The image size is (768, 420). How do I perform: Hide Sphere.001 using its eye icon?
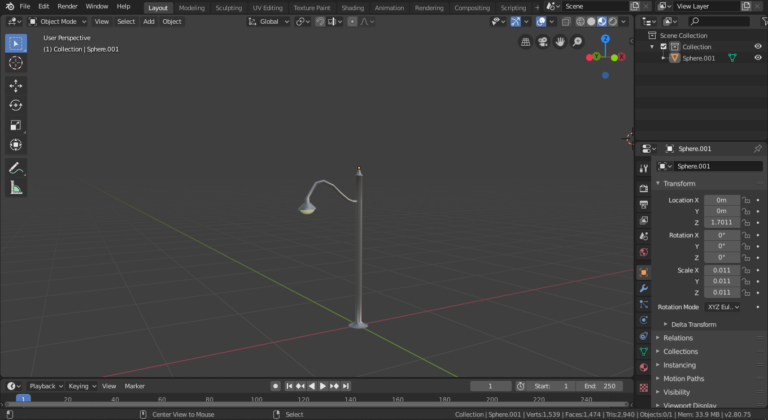coord(757,58)
